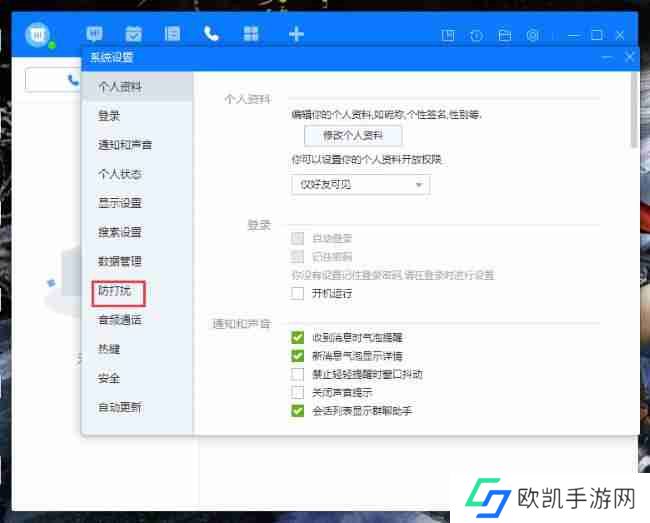Screen dimensions: 650x523
Task: Click the clock history icon
Action: click(x=476, y=36)
